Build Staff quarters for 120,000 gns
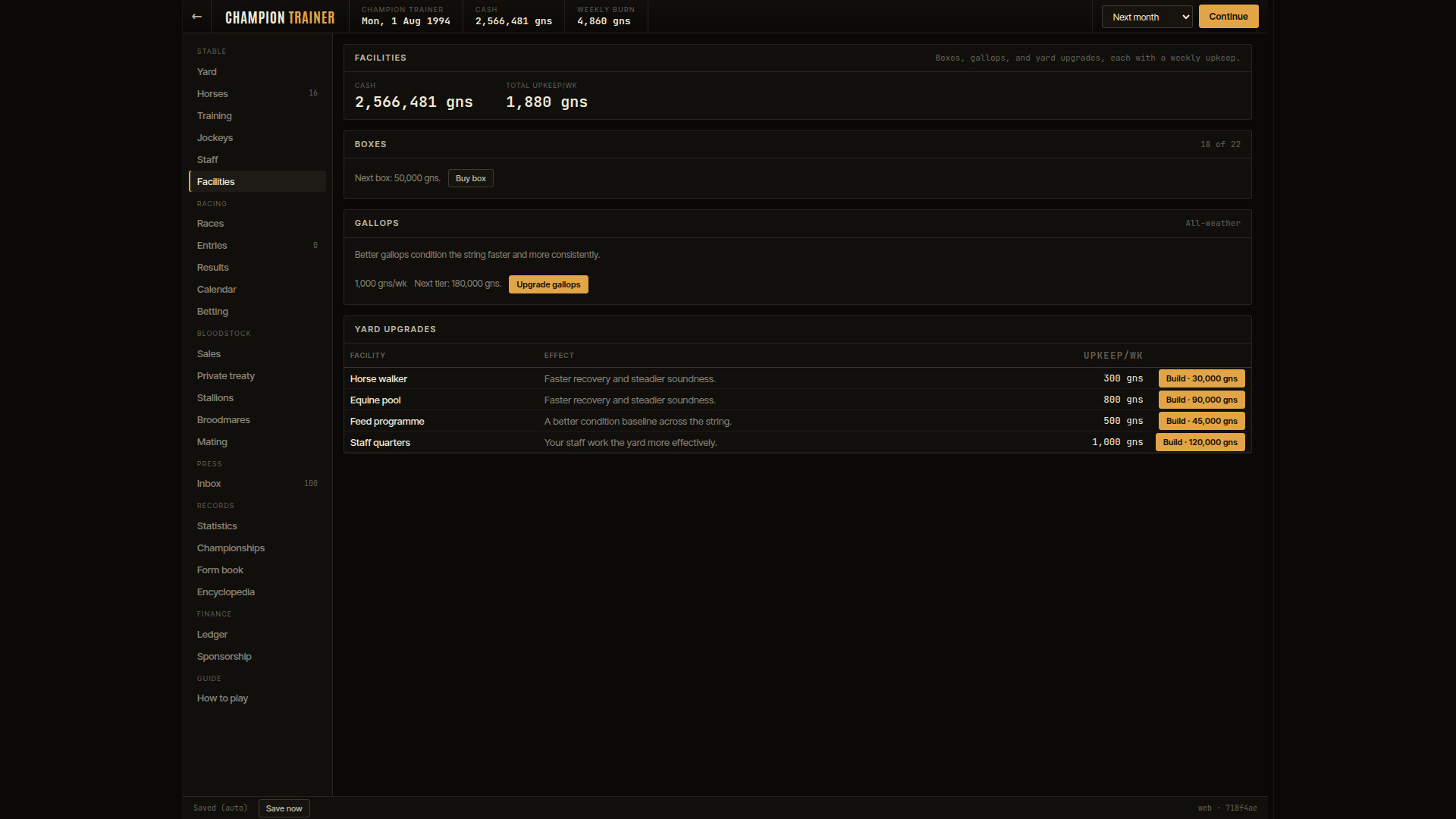 click(x=1200, y=442)
